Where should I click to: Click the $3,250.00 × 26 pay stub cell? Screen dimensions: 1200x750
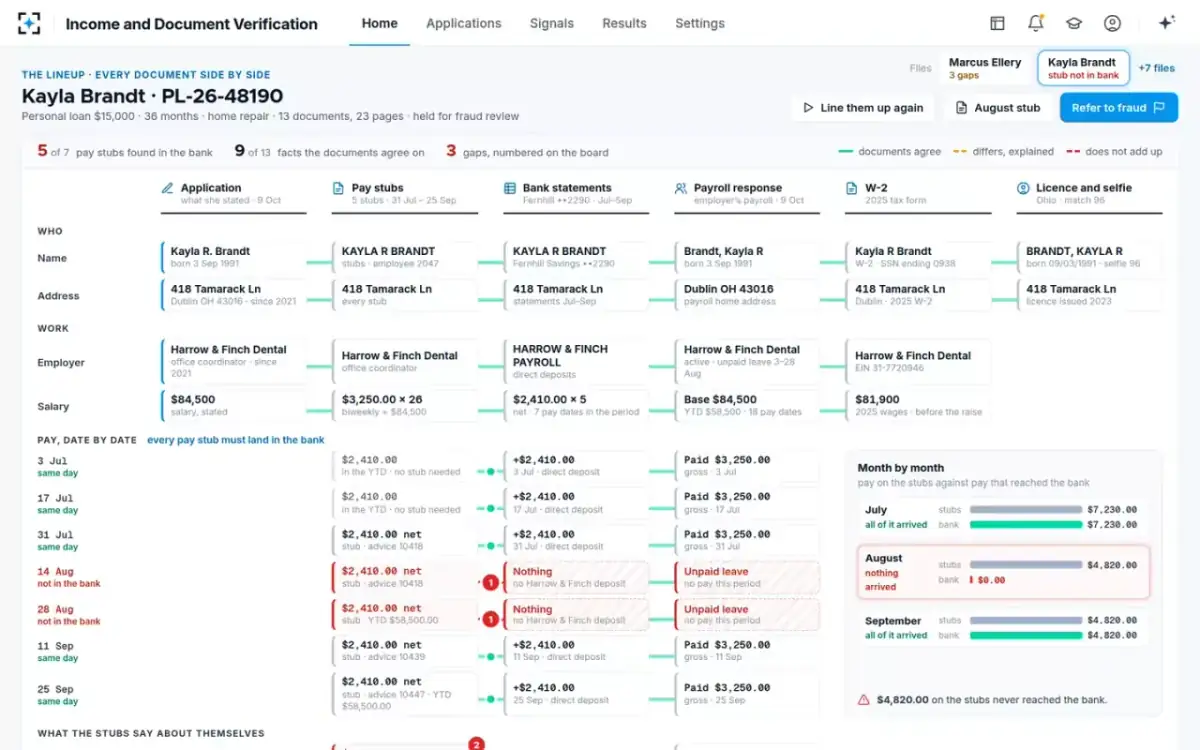pyautogui.click(x=405, y=405)
